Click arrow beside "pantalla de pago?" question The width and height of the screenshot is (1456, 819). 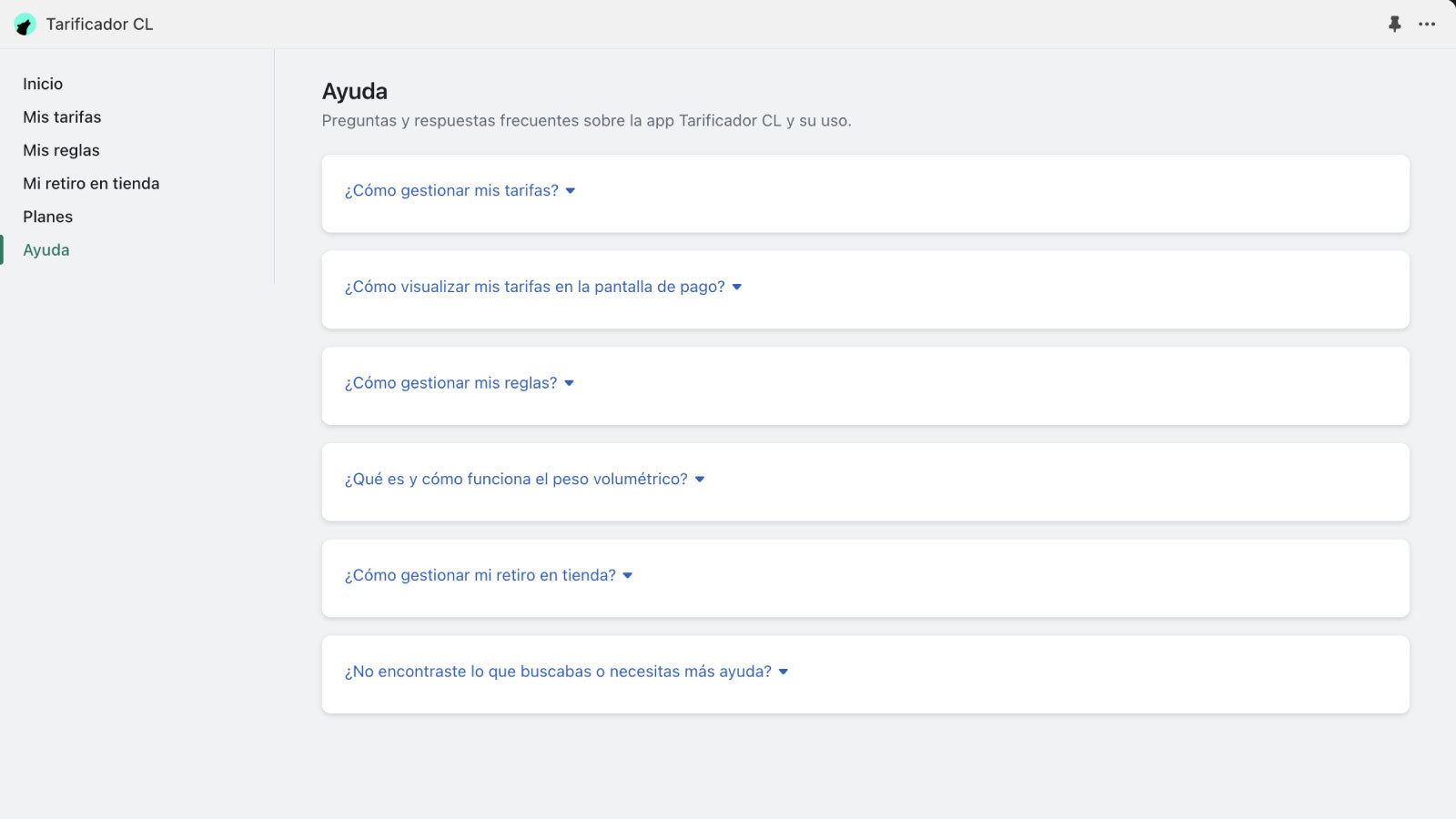(737, 288)
